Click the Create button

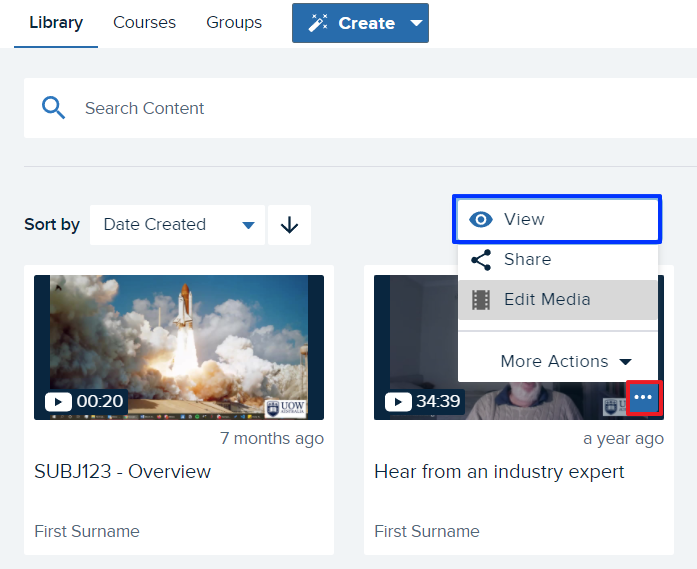coord(360,23)
